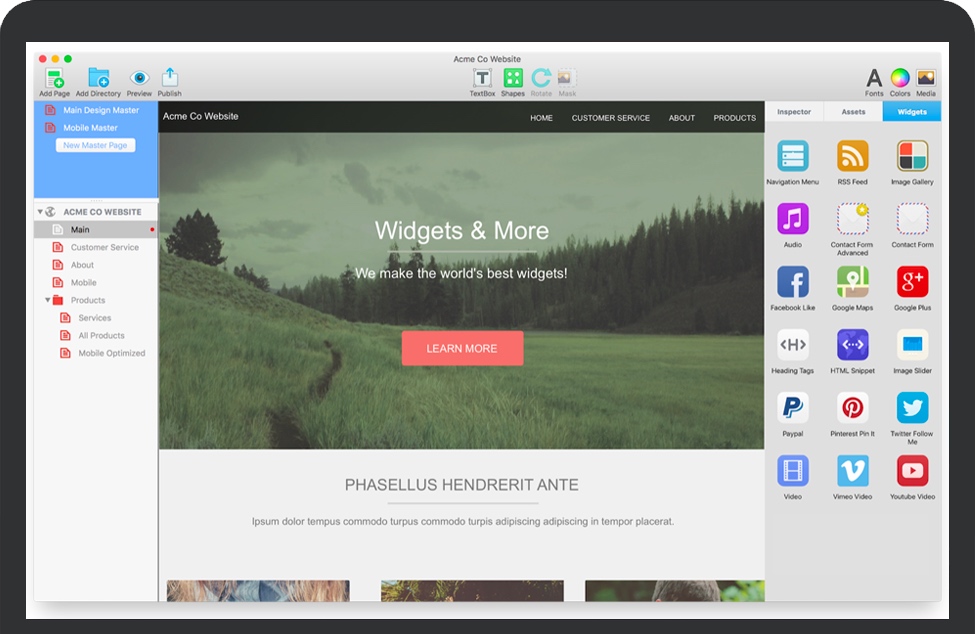The image size is (975, 634).
Task: Open the Fonts panel
Action: [874, 78]
